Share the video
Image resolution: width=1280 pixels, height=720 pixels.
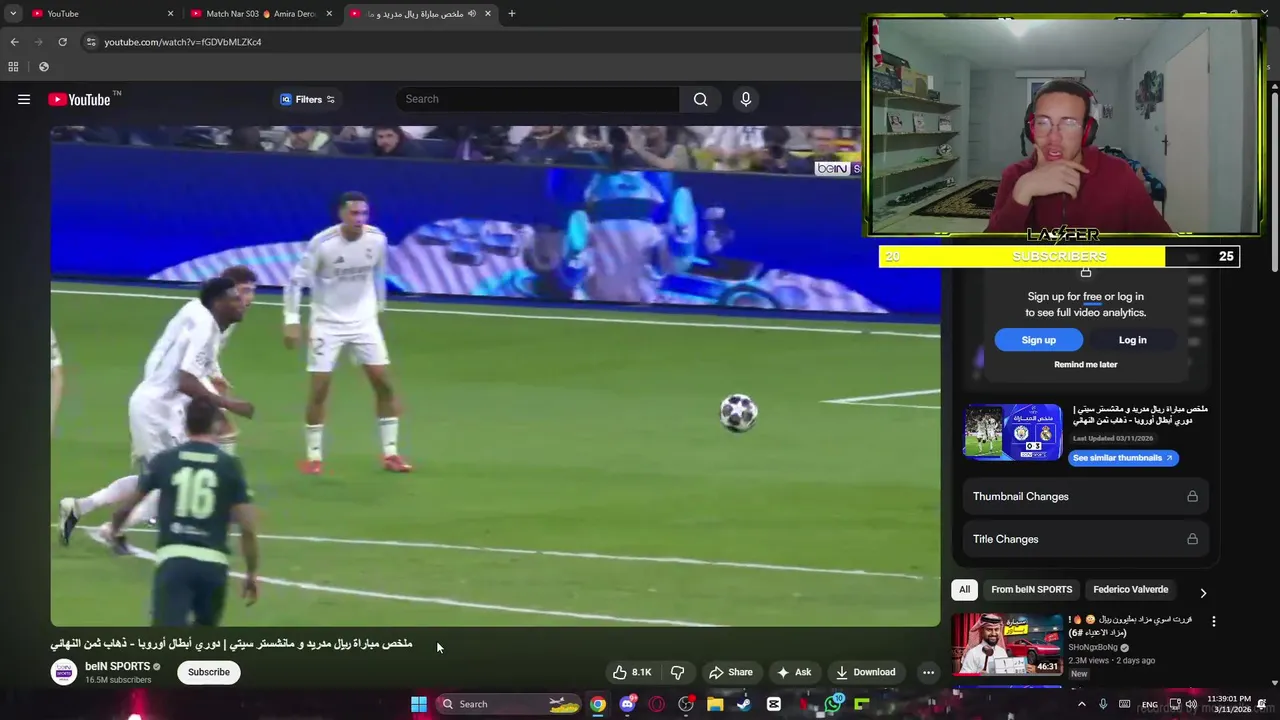(x=730, y=672)
